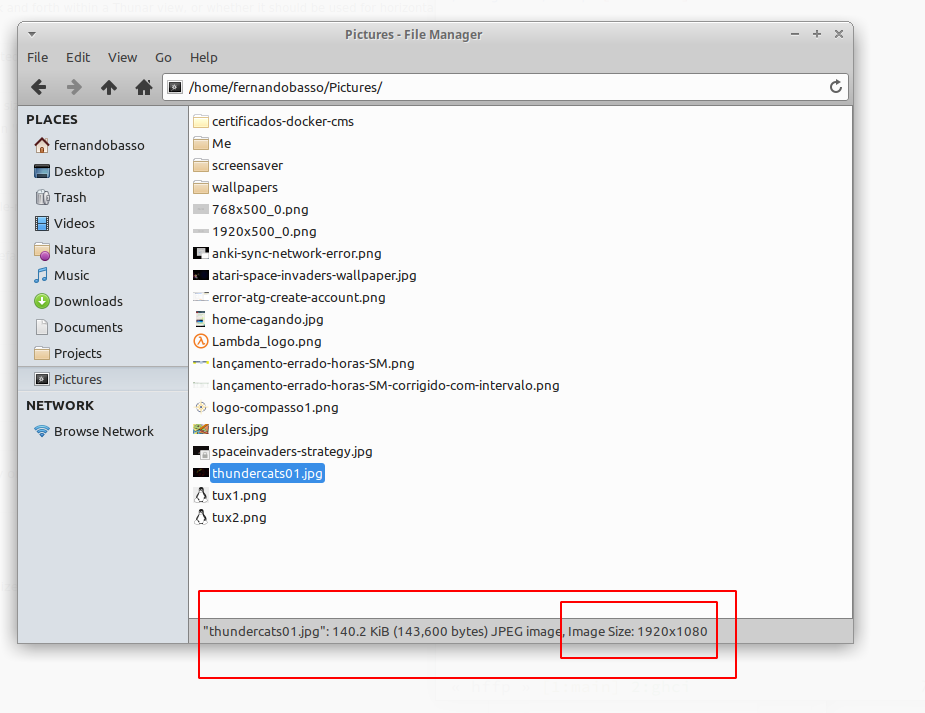Select fernandobasso home in Places
Screen dimensions: 925x713
coord(103,145)
